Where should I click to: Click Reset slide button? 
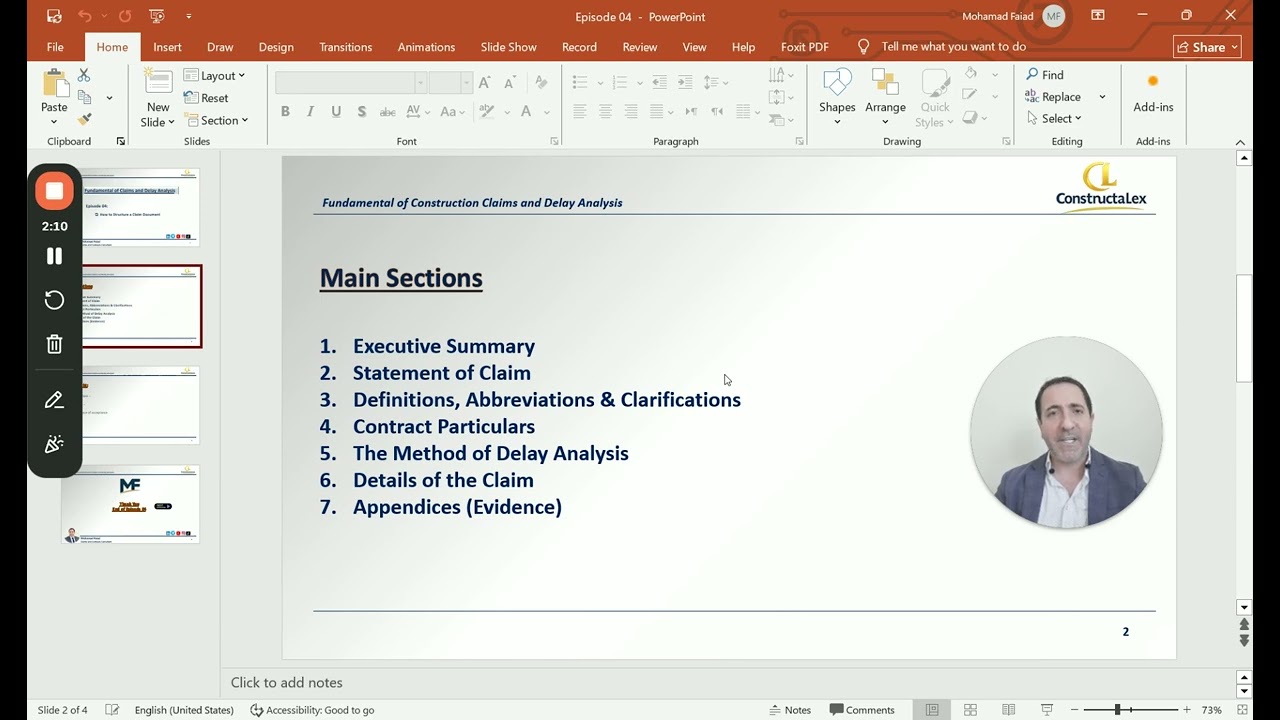coord(206,98)
